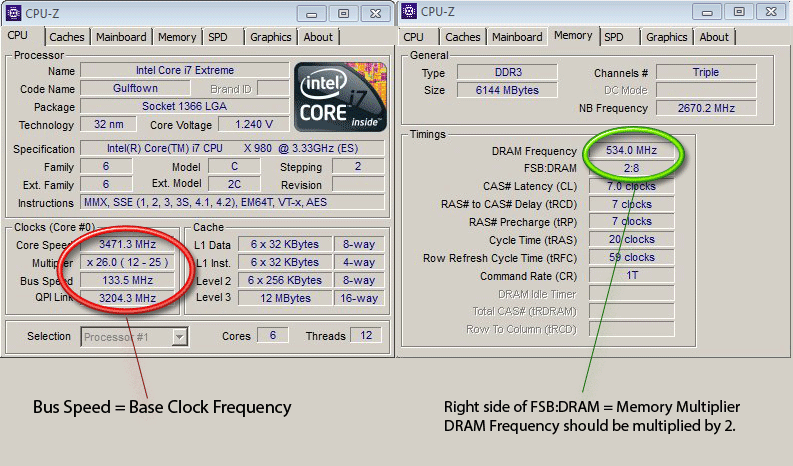Click the Core Voltage value 1.240 V

coord(253,124)
